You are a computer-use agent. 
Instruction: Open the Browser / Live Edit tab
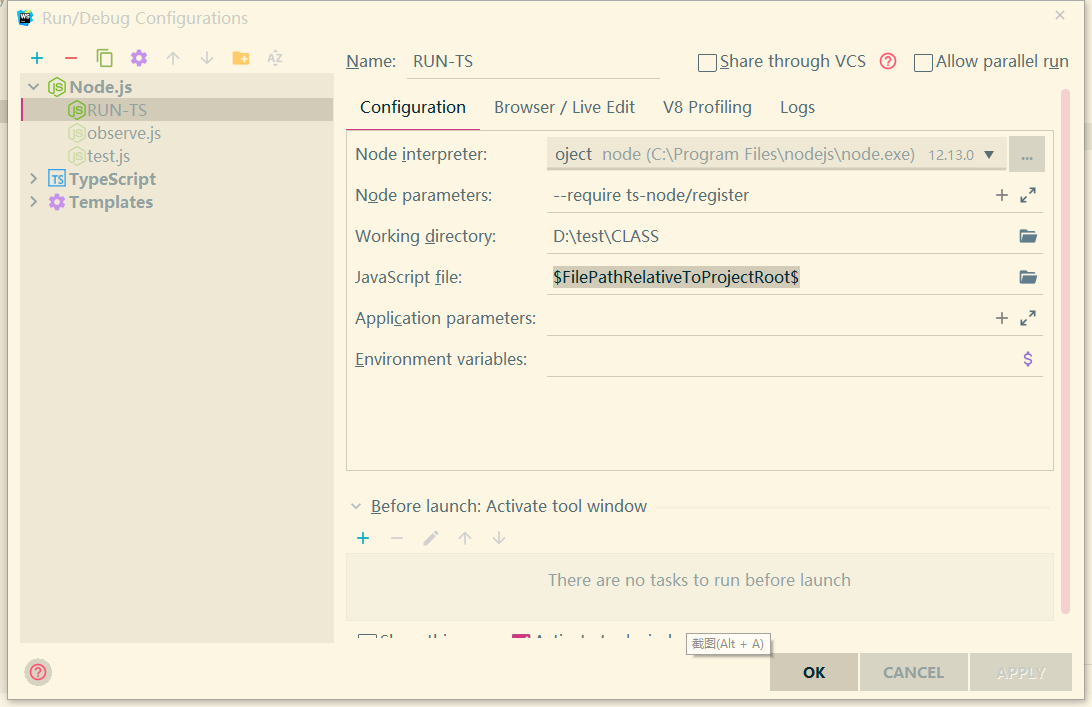point(564,107)
